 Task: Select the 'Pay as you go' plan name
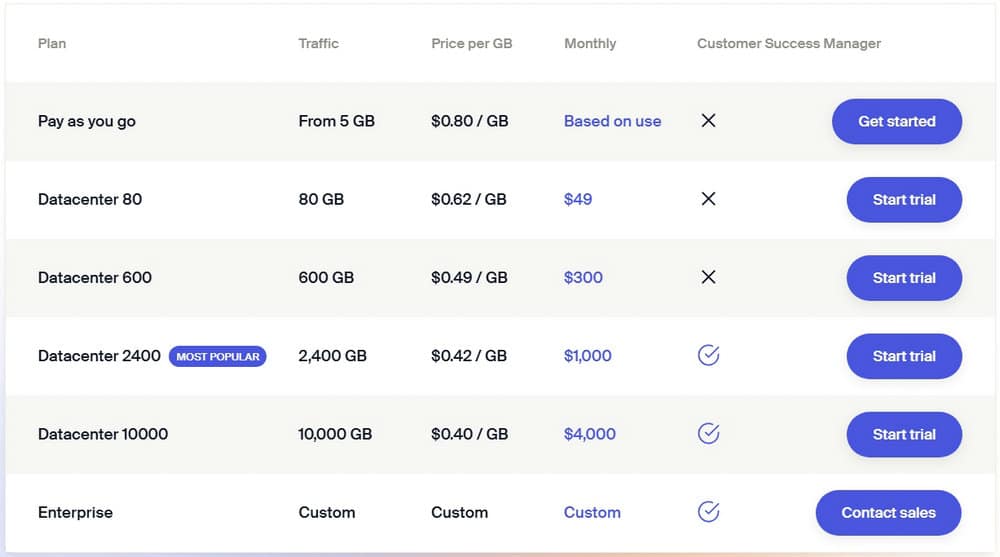coord(87,121)
